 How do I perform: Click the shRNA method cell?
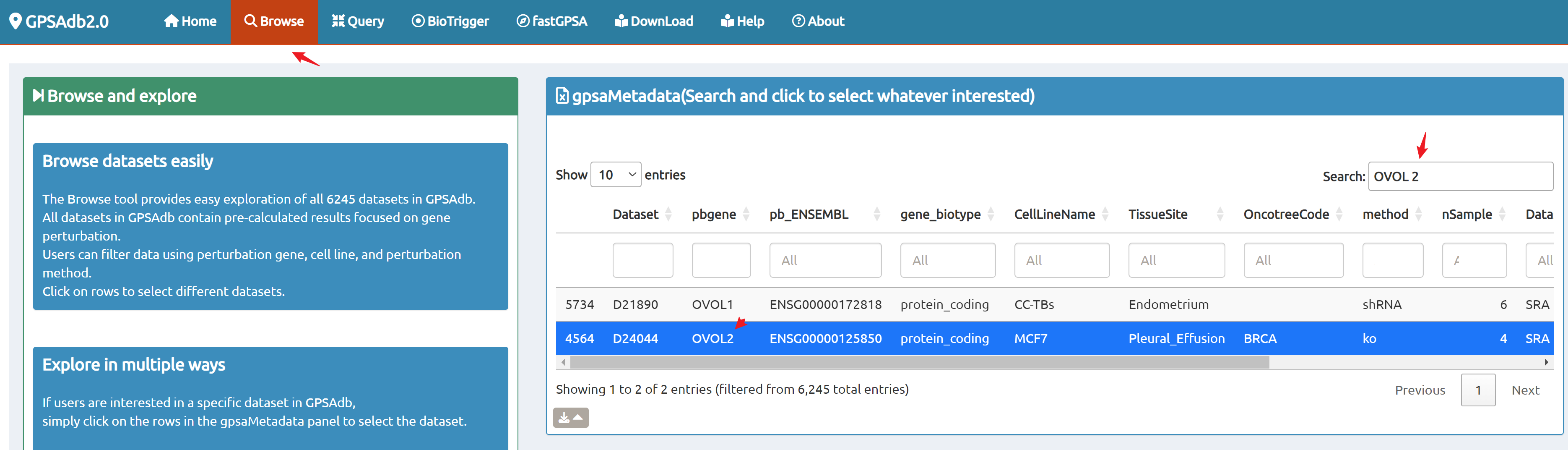1382,304
